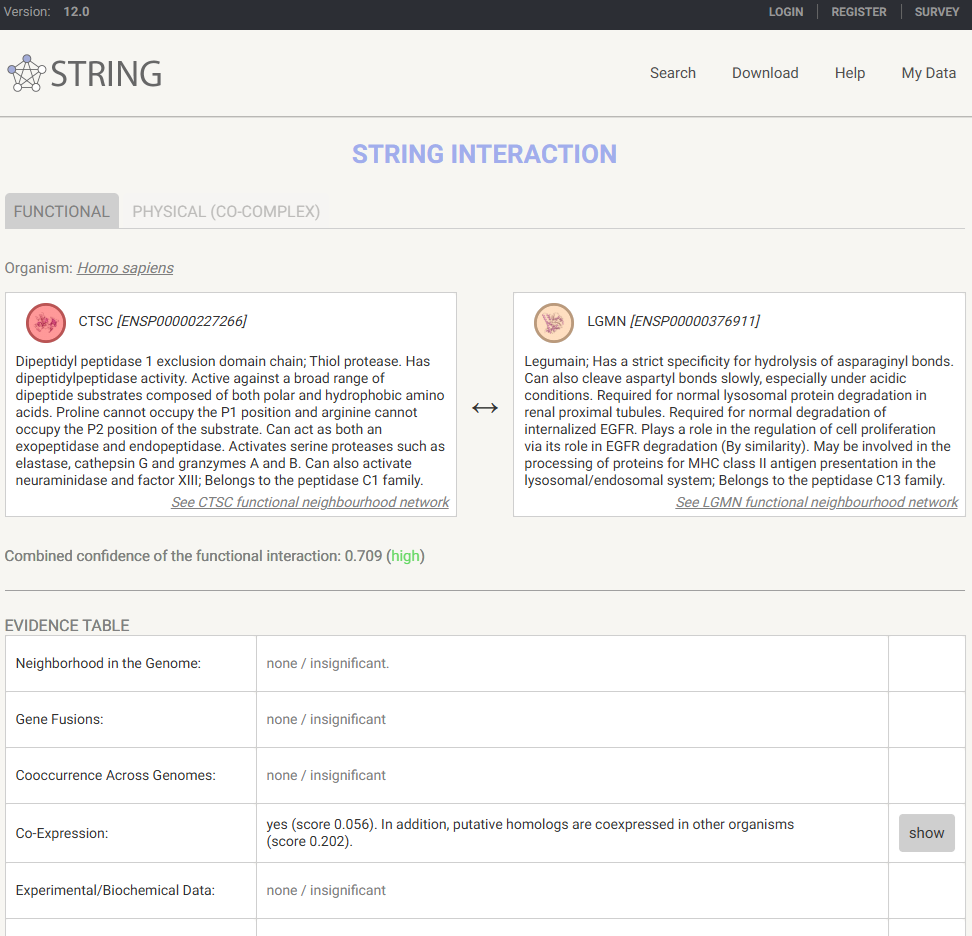Screen dimensions: 972x936
Task: Switch to the Functional tab
Action: pos(62,211)
